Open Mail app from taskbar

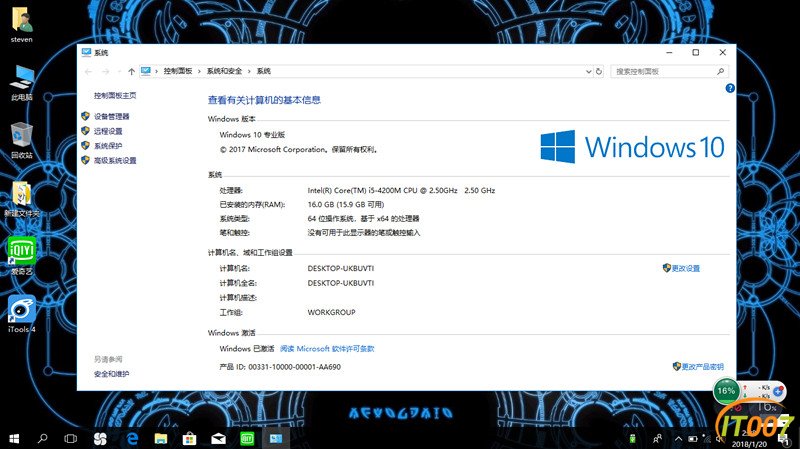coord(218,439)
